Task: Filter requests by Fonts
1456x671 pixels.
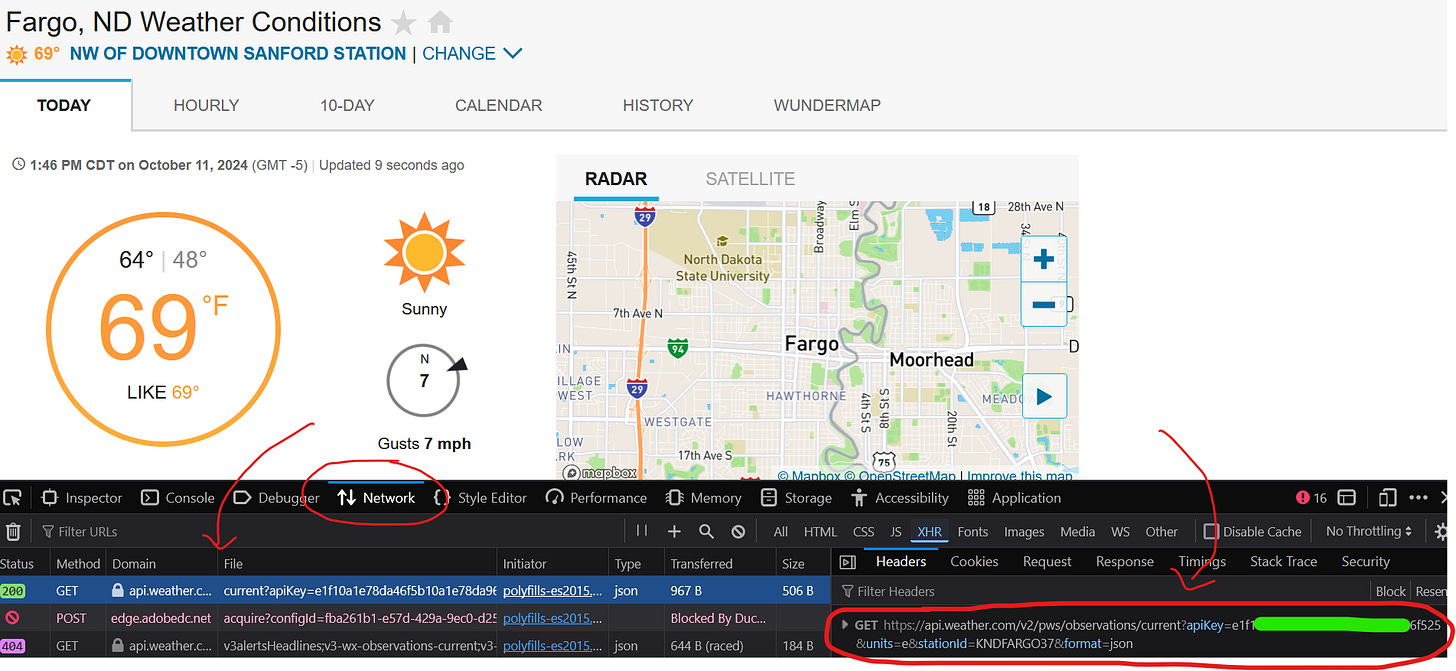Action: [973, 532]
